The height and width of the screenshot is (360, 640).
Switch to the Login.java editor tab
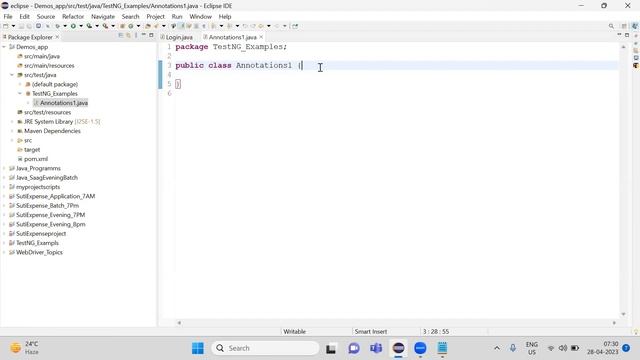point(176,37)
